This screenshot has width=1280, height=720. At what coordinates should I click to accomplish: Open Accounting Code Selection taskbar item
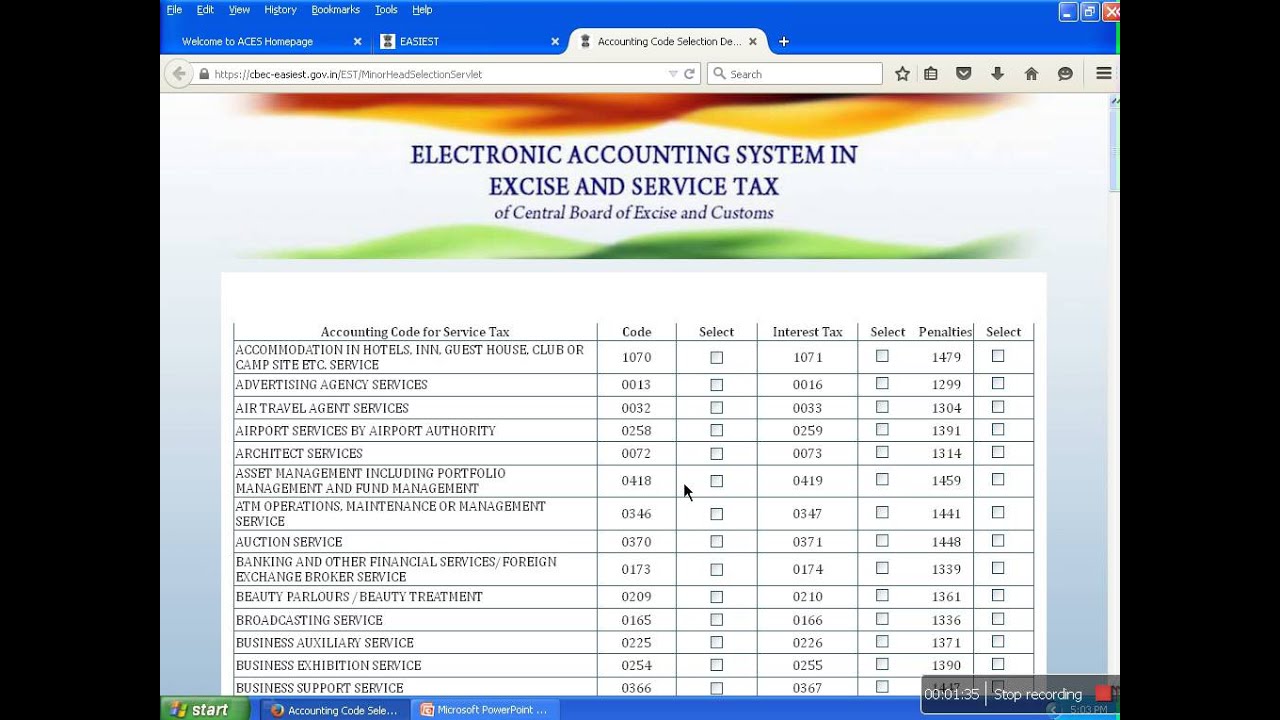[335, 710]
